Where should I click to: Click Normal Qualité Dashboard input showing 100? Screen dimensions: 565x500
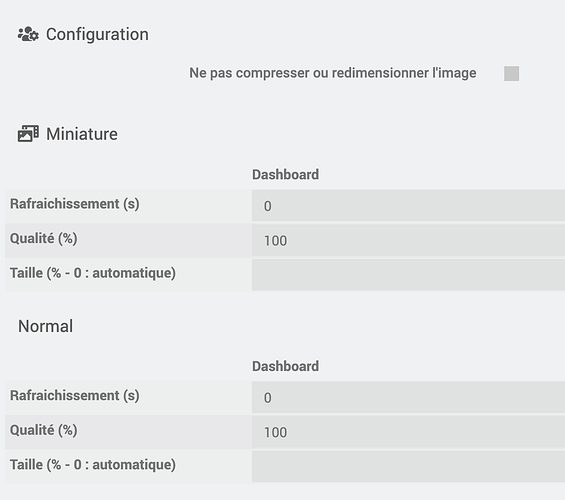click(408, 432)
